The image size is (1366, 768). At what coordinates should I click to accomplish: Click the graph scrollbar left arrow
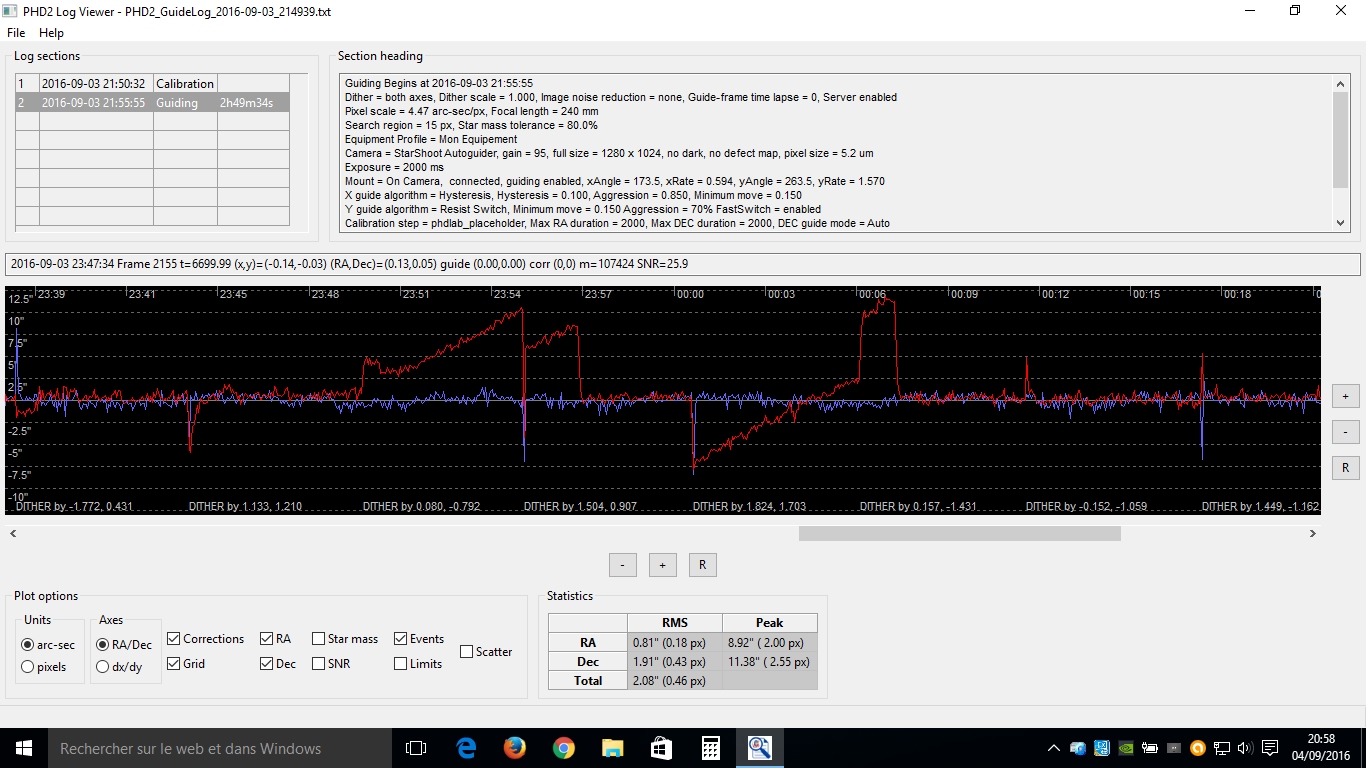(13, 534)
